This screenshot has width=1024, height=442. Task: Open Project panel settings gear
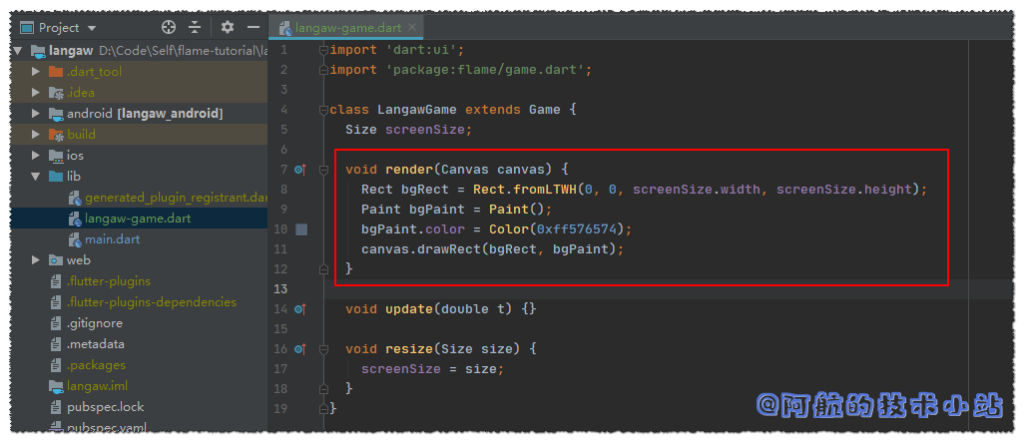click(228, 28)
